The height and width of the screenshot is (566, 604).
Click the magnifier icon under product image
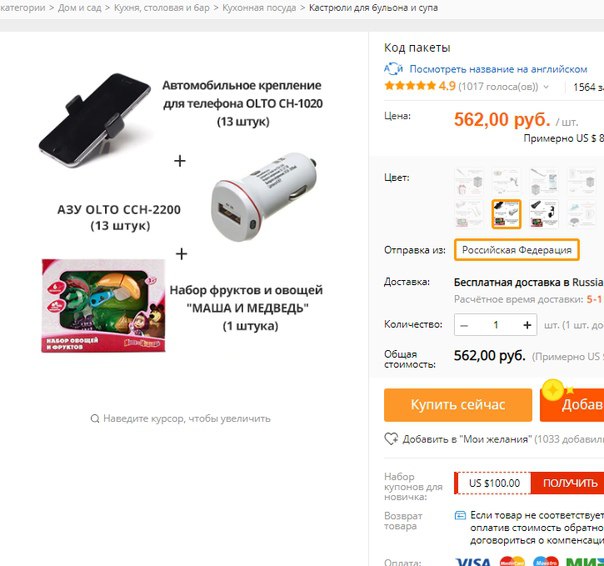pos(95,418)
